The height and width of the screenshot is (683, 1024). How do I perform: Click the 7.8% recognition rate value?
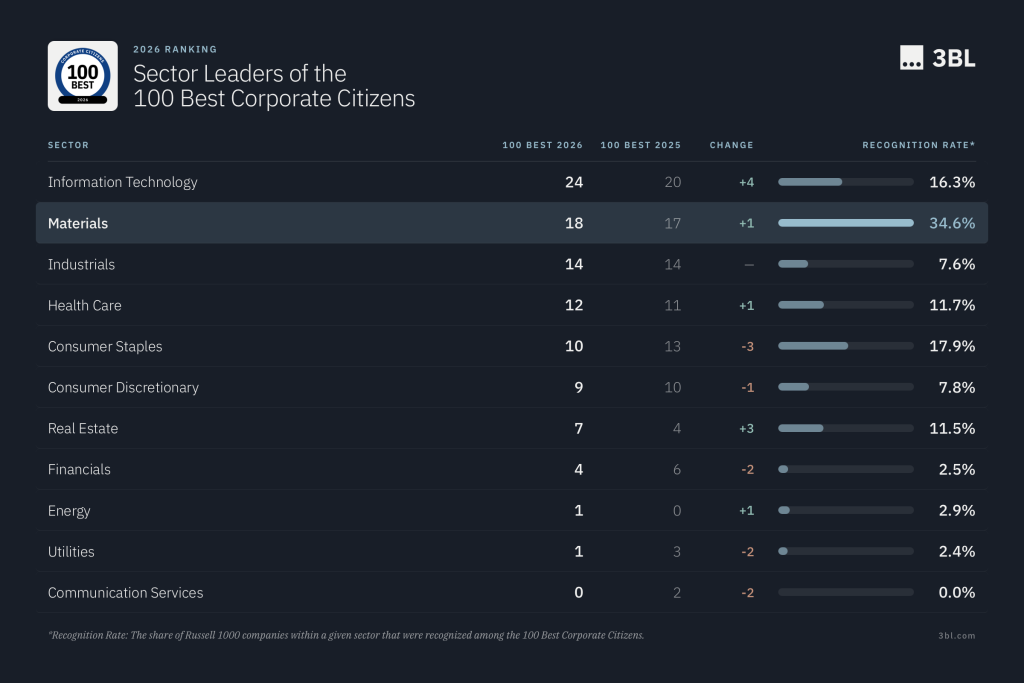(x=957, y=388)
